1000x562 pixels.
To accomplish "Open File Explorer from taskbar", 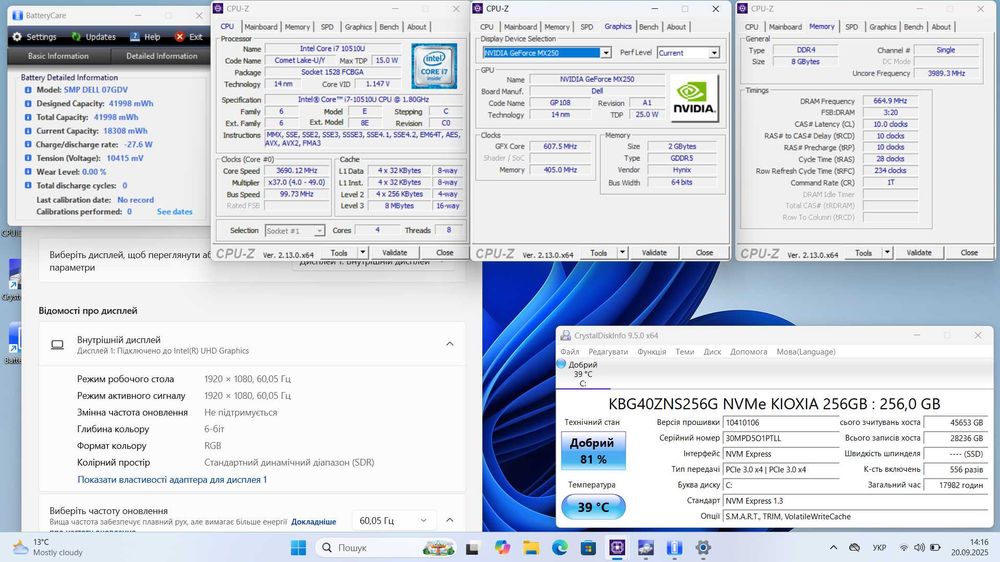I will click(531, 547).
